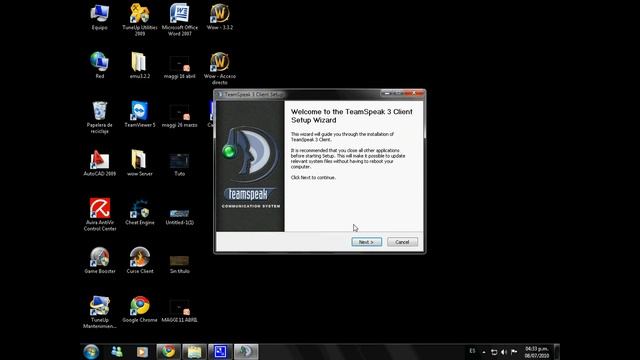Select the Tuto desktop icon
640x360 pixels.
click(180, 164)
